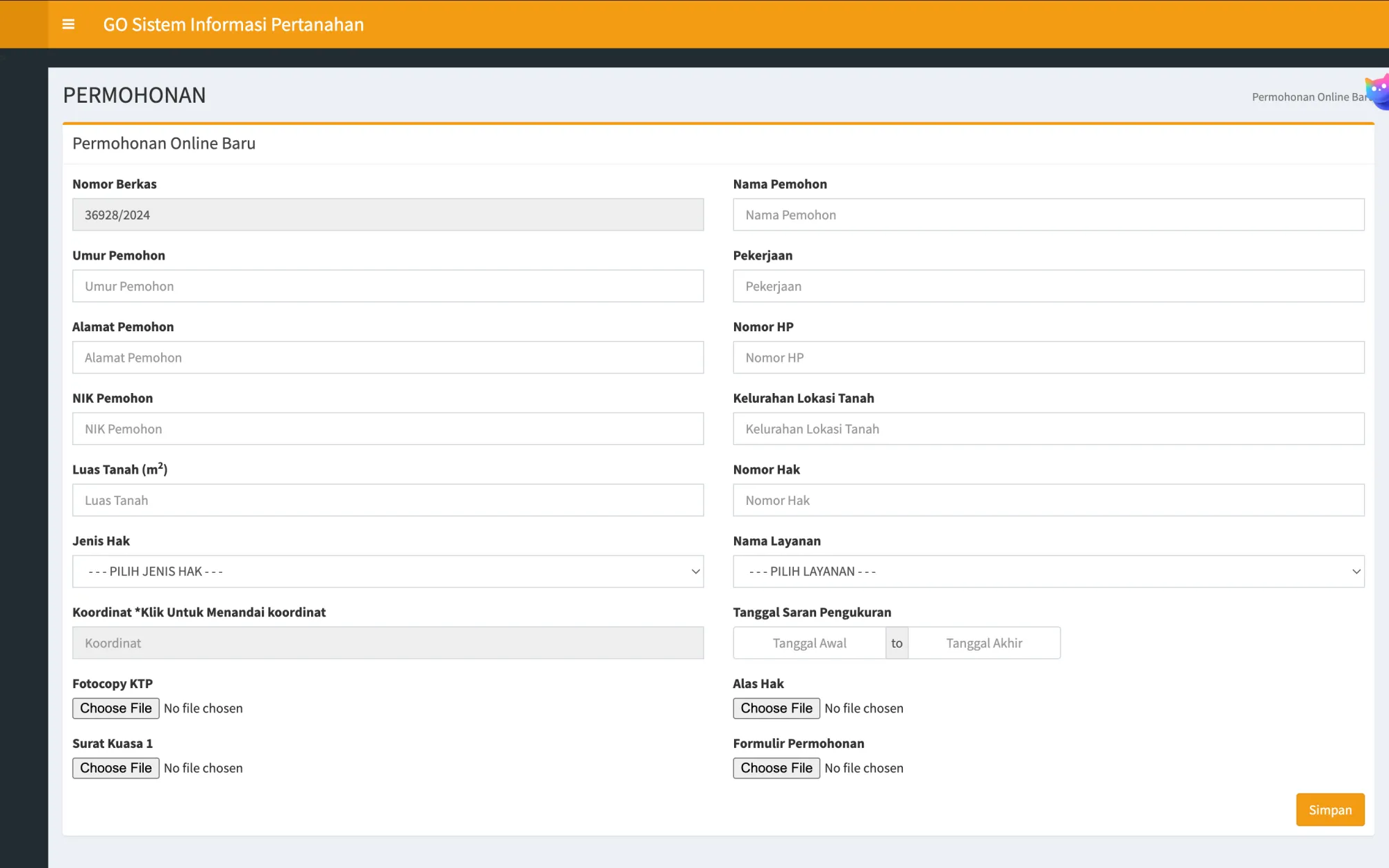This screenshot has height=868, width=1389.
Task: Click the NIK Pemohon input field
Action: [x=388, y=428]
